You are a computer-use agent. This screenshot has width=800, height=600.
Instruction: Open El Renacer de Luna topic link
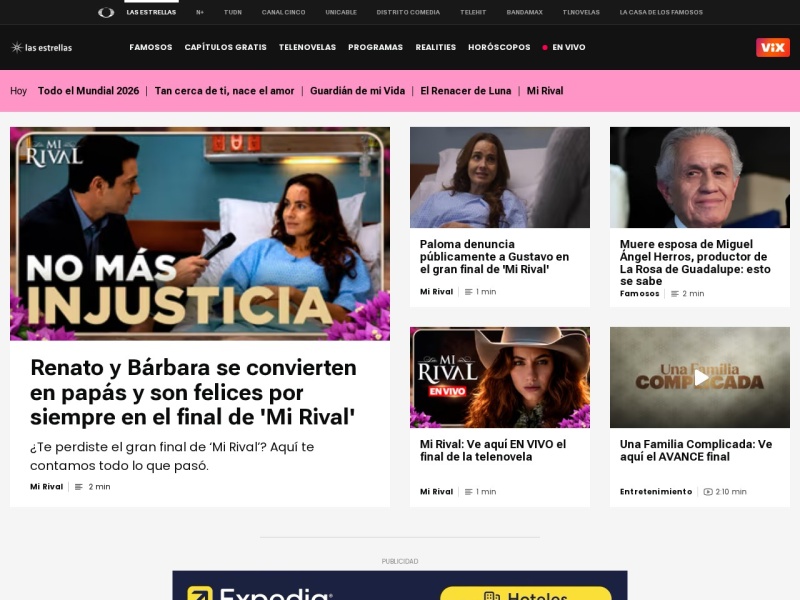click(x=465, y=91)
